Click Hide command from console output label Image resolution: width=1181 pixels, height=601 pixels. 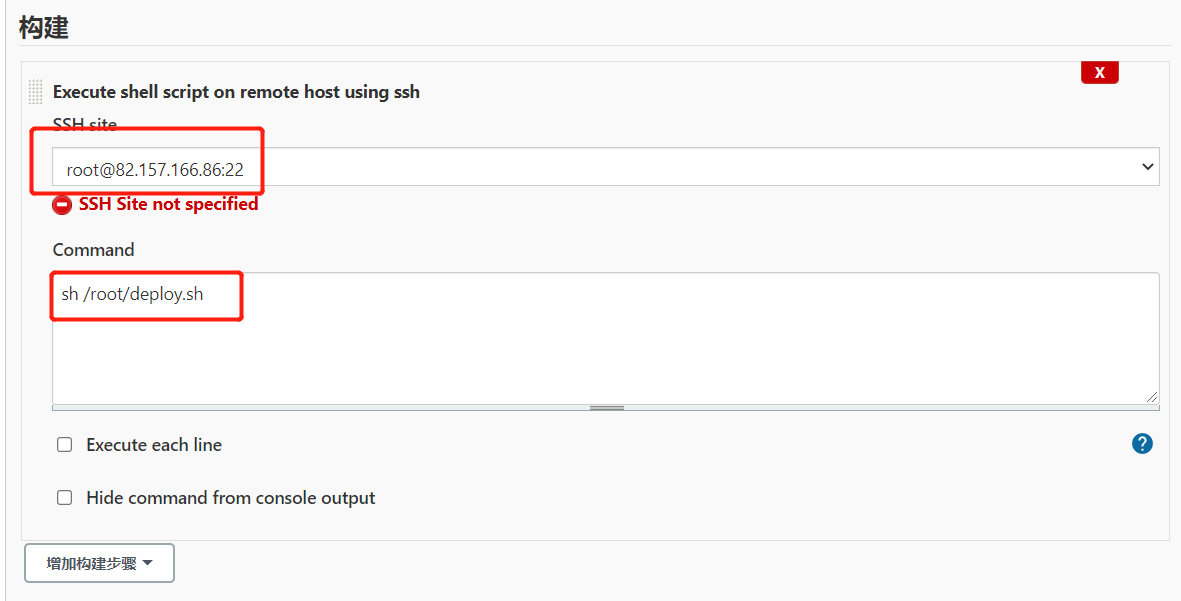pyautogui.click(x=230, y=498)
